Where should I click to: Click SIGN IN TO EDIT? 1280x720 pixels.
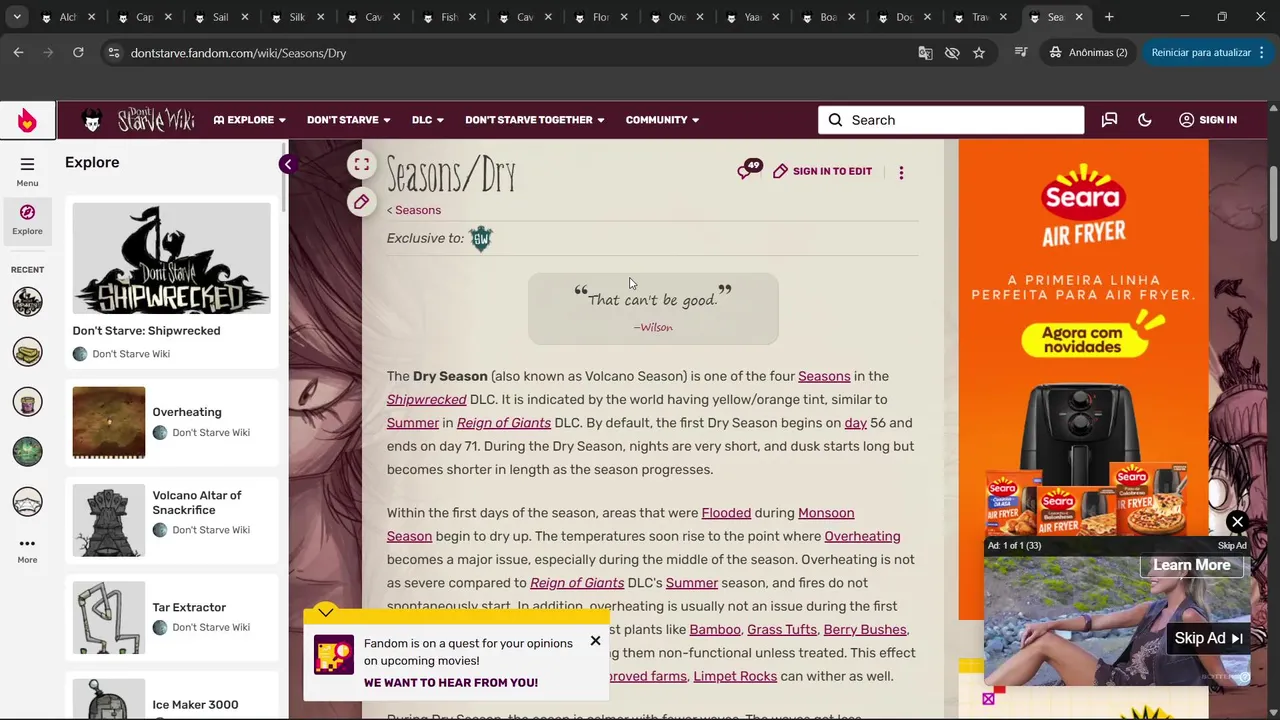tap(822, 171)
